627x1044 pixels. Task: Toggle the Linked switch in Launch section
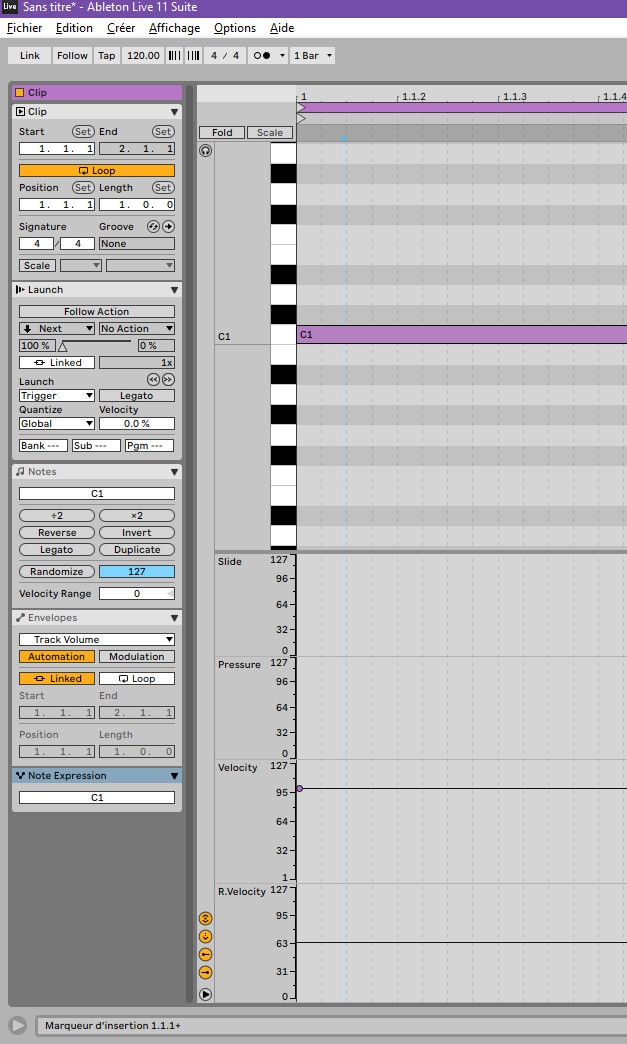click(x=57, y=362)
